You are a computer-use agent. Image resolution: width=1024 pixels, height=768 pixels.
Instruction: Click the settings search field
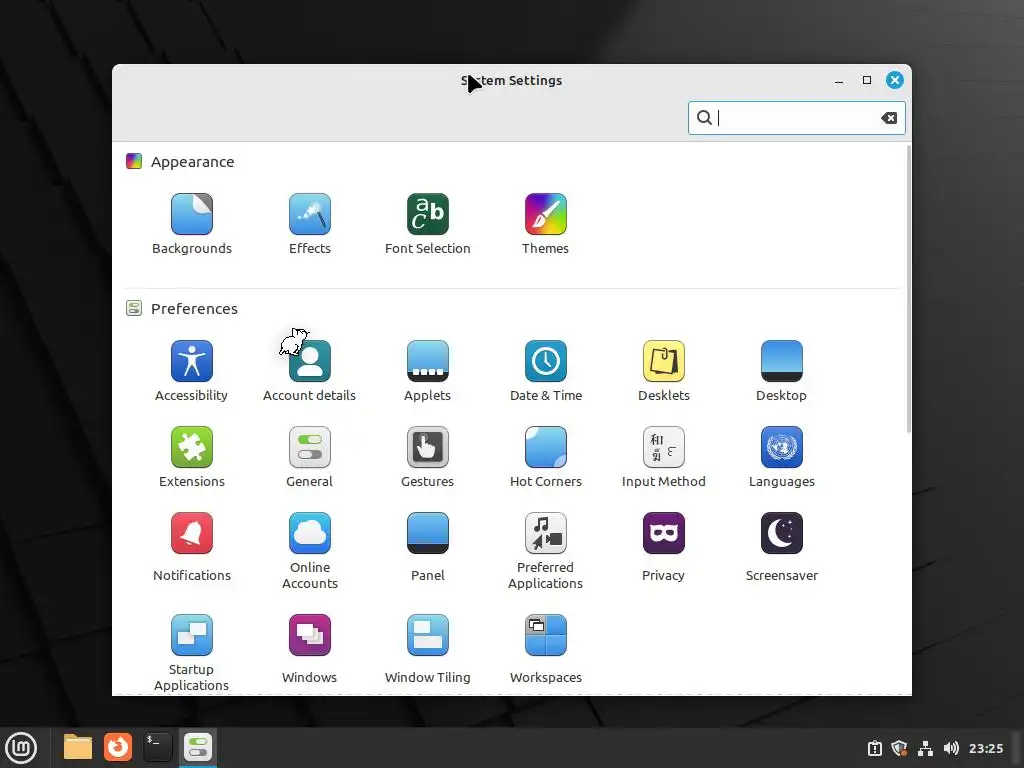click(x=797, y=118)
